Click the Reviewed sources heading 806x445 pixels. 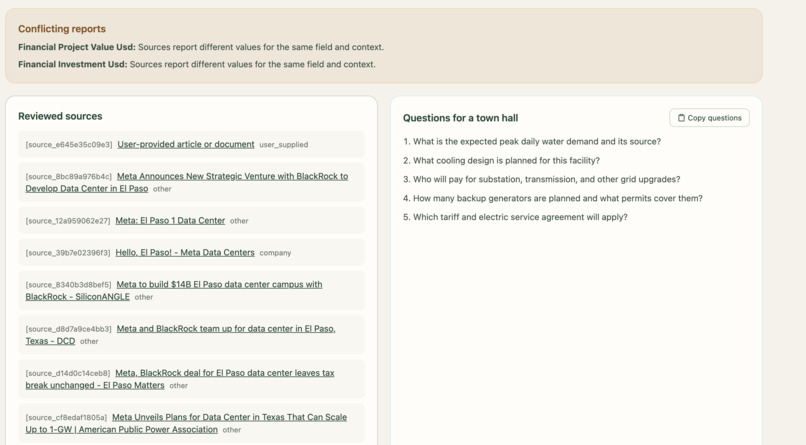pyautogui.click(x=60, y=116)
